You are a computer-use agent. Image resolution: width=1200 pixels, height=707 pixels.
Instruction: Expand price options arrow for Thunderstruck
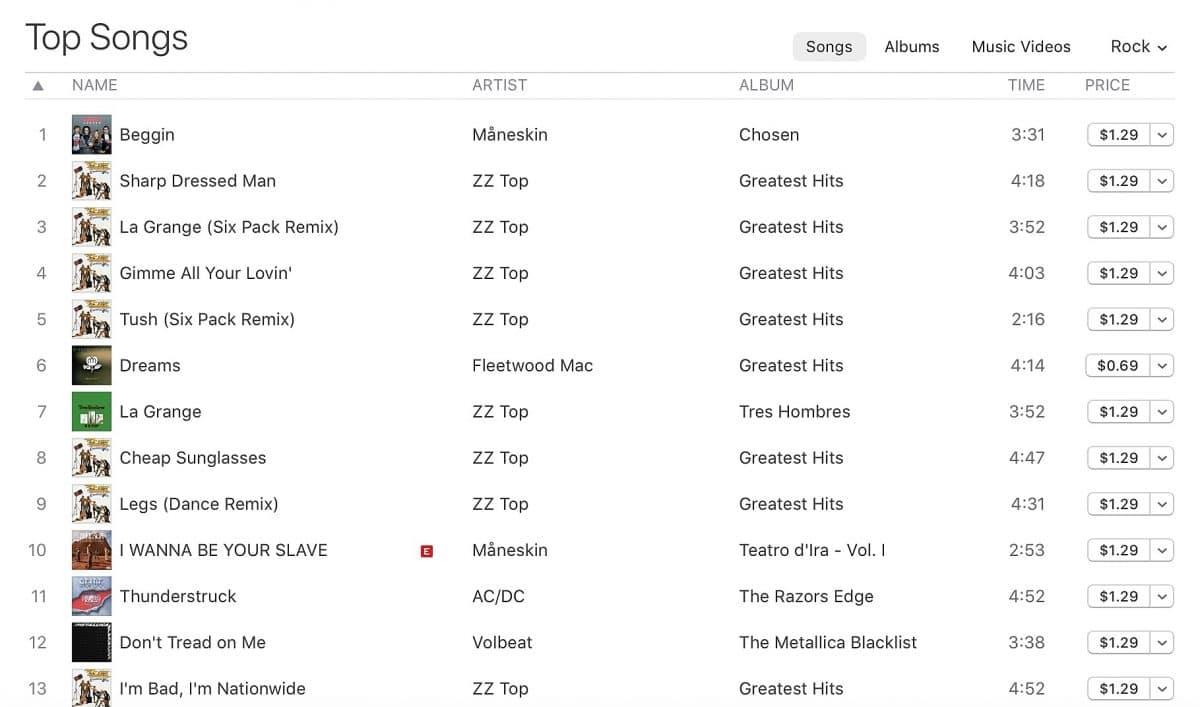point(1162,597)
